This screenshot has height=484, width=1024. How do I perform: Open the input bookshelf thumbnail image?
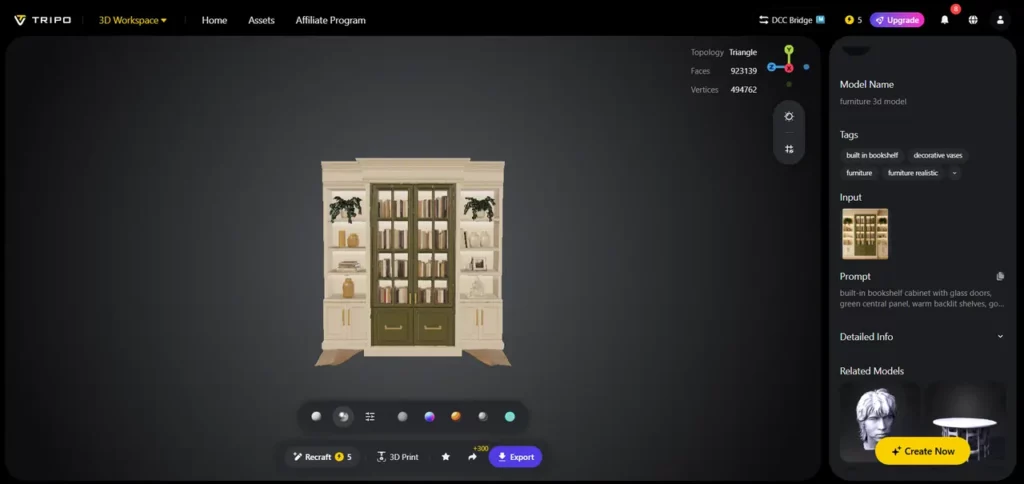(x=865, y=234)
